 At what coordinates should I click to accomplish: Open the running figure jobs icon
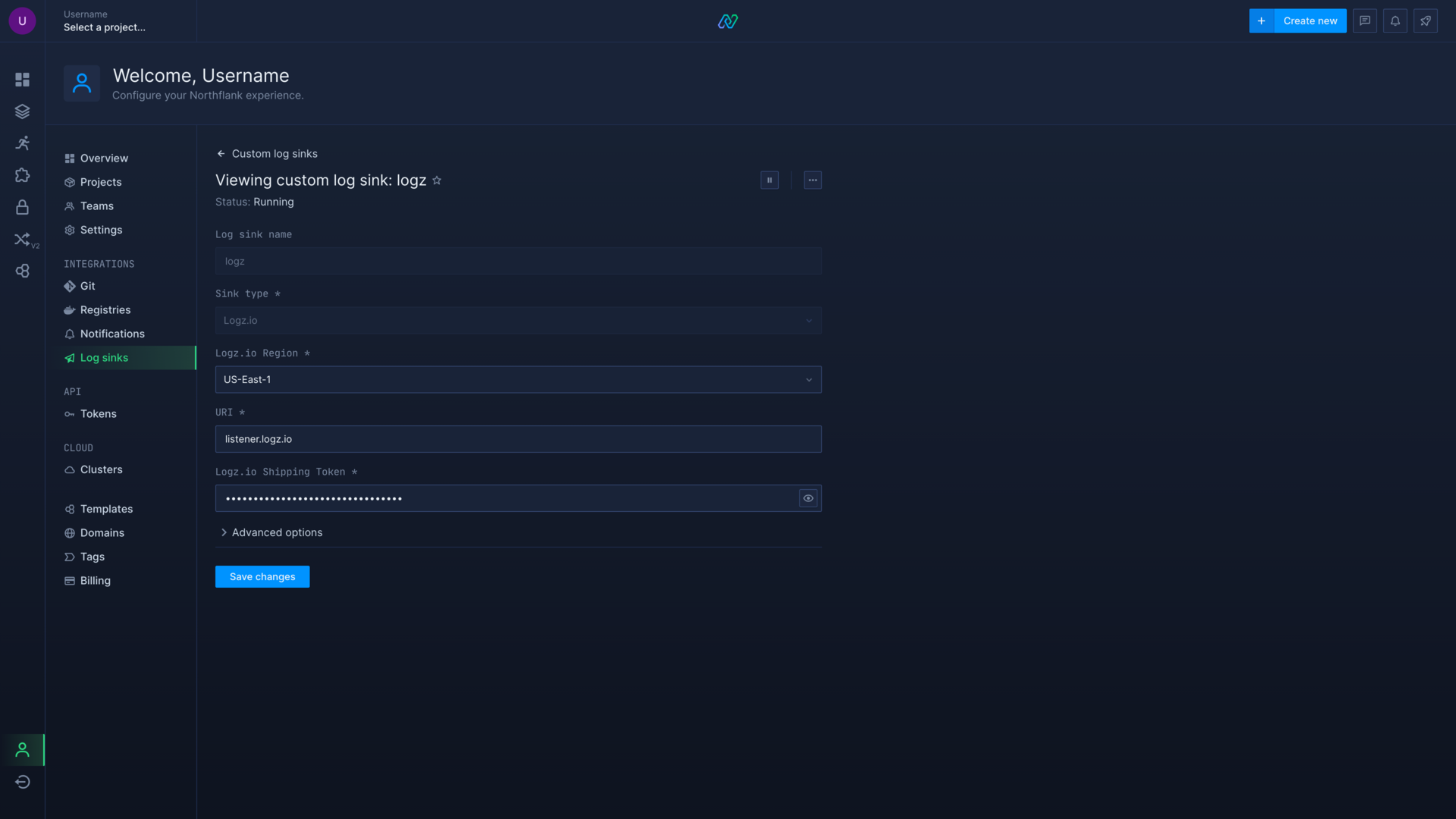(22, 143)
